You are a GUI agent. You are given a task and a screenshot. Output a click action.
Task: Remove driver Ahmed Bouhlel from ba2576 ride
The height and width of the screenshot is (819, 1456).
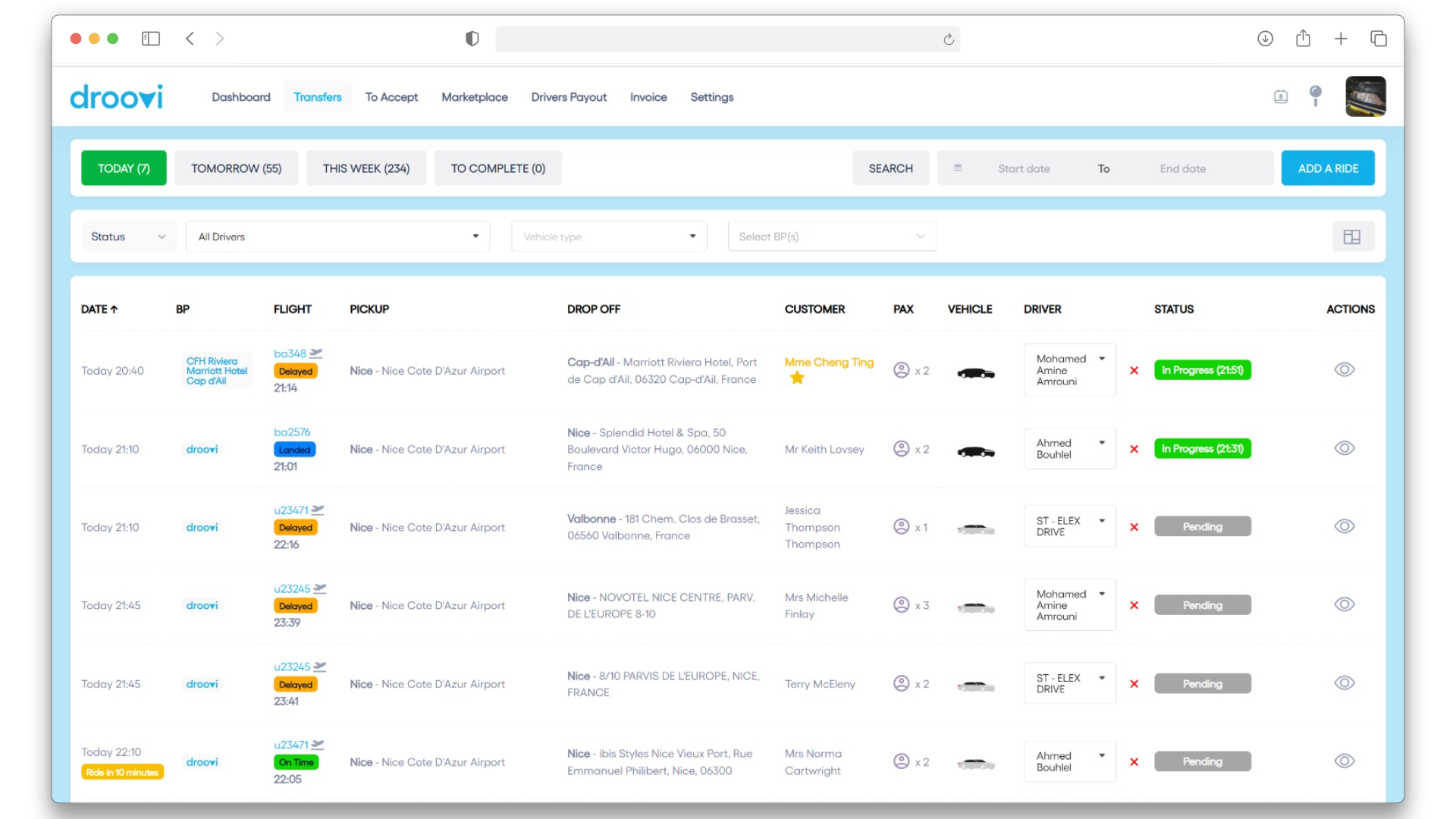click(x=1134, y=449)
